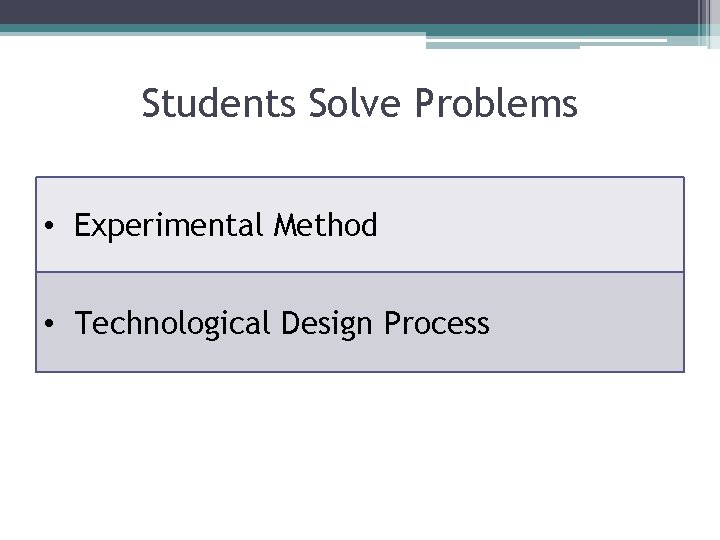Select the word Problems in the title
Screen dimensions: 720x540
point(496,103)
